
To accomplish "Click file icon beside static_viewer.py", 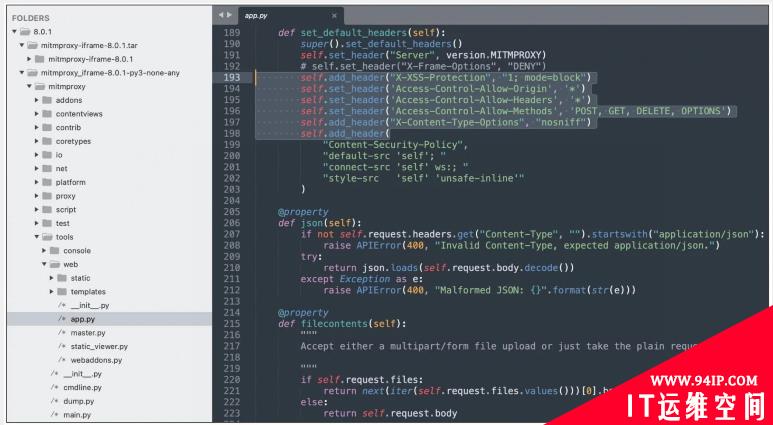I will coord(62,346).
